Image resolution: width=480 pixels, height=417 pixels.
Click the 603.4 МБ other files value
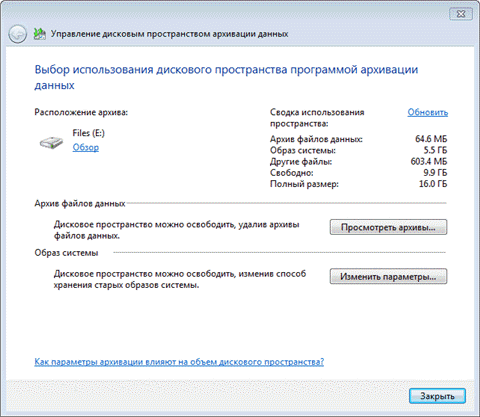point(429,161)
